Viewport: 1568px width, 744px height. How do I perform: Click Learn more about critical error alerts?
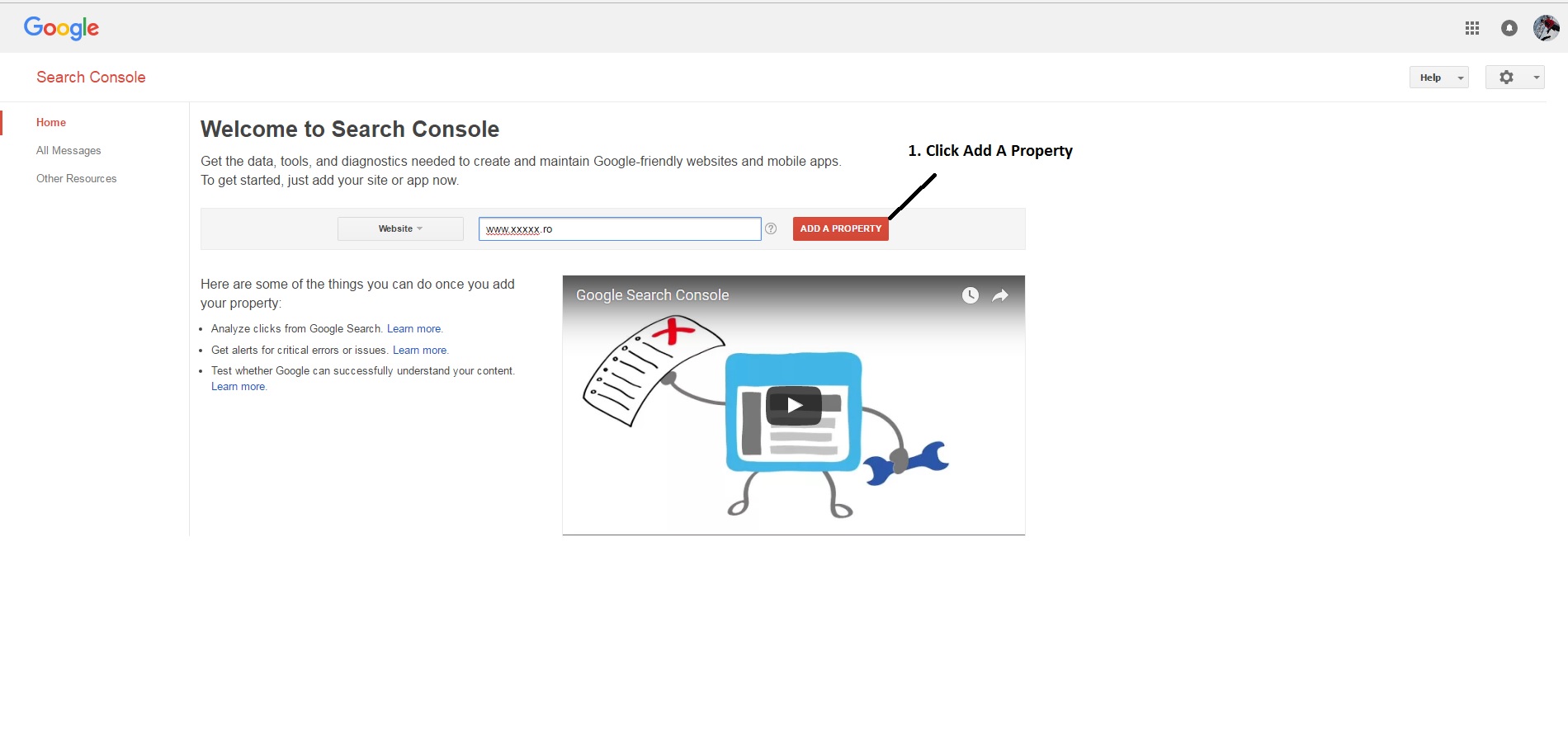[x=419, y=351]
